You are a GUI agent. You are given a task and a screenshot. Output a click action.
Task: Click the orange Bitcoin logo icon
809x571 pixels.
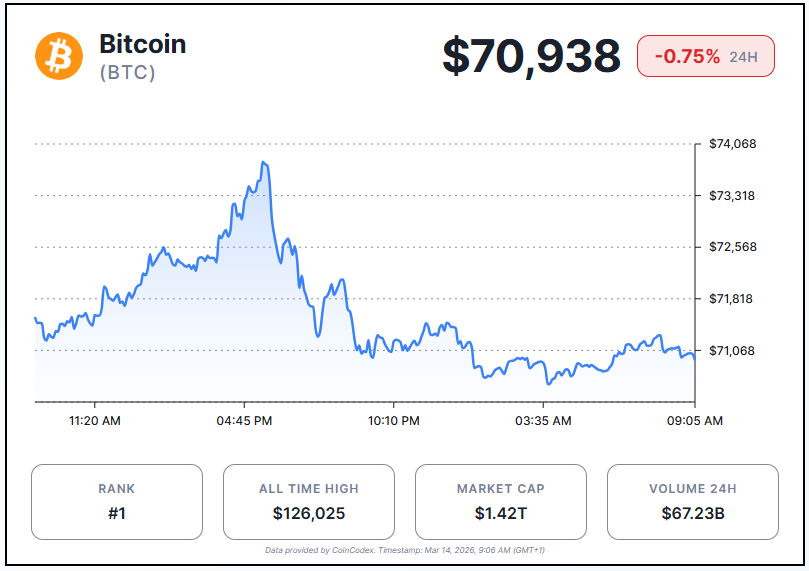(59, 55)
